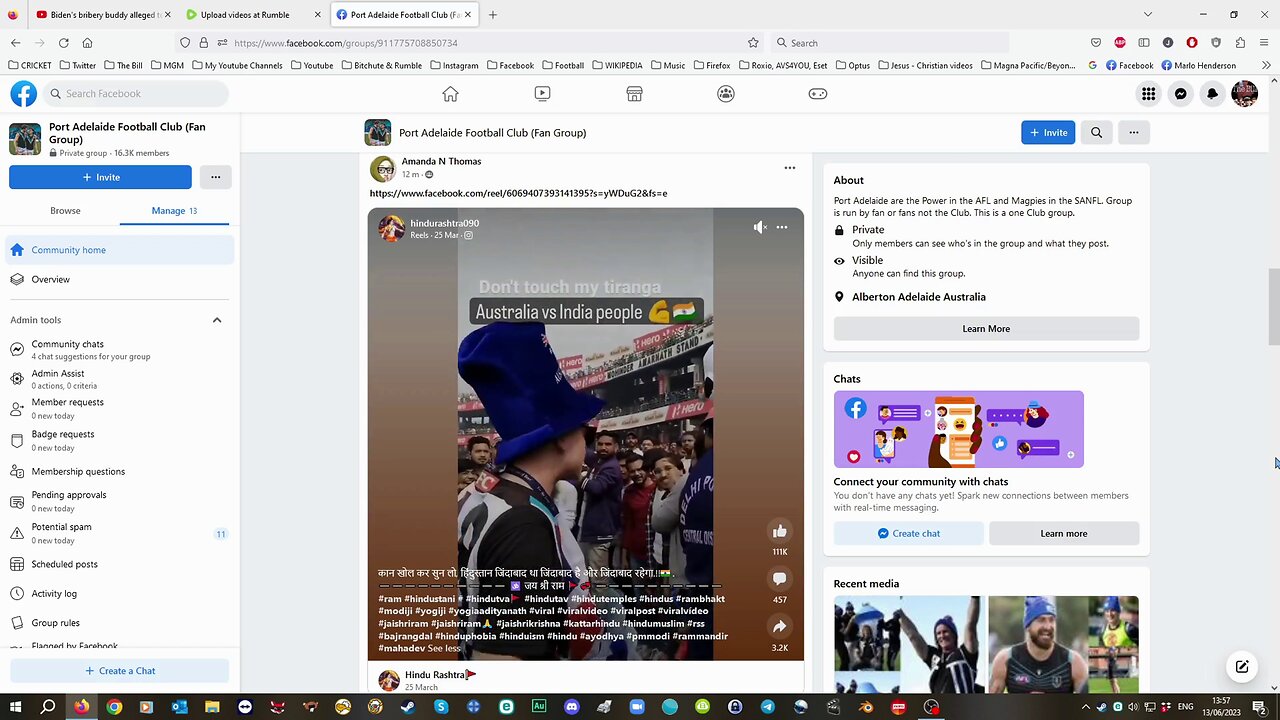This screenshot has height=720, width=1280.
Task: Open WIKIPEDIA bookmarks folder
Action: tap(616, 66)
